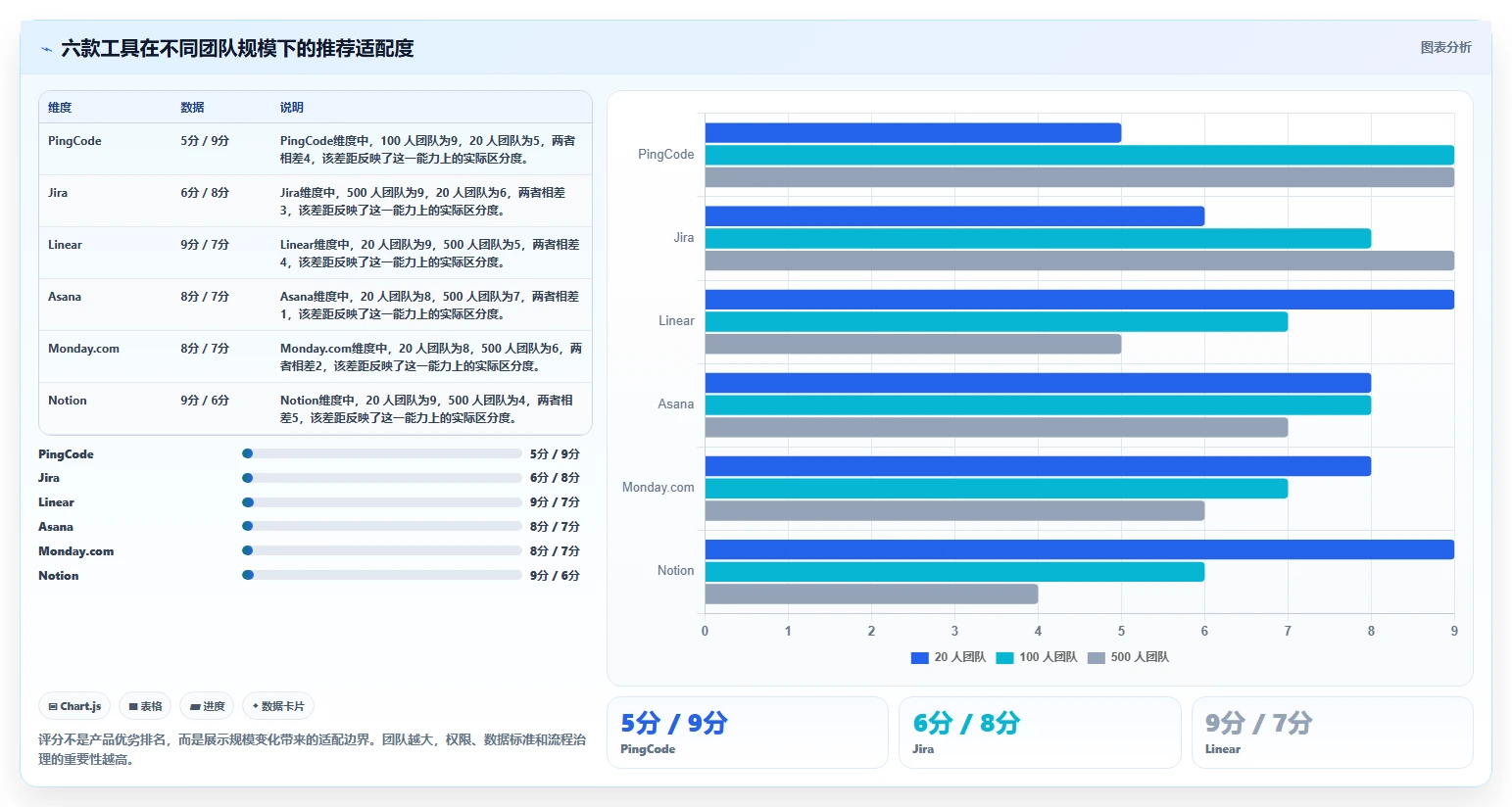The width and height of the screenshot is (1512, 807).
Task: Click the 进度 chip
Action: 207,706
